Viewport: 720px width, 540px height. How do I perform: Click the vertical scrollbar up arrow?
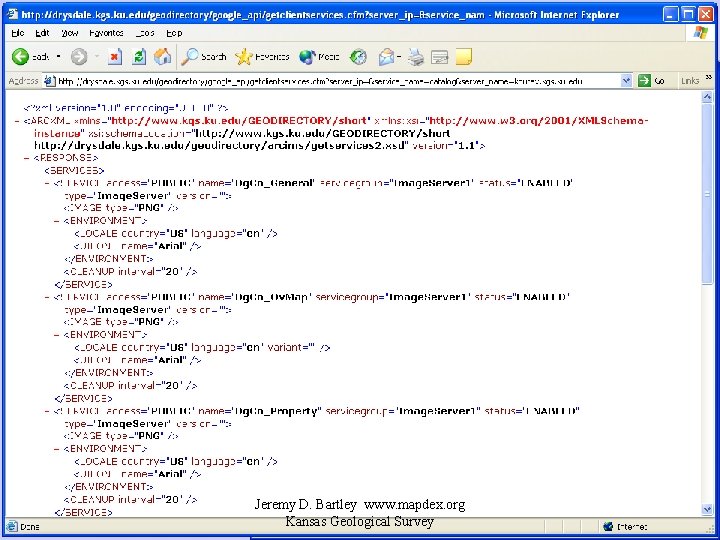tap(707, 96)
